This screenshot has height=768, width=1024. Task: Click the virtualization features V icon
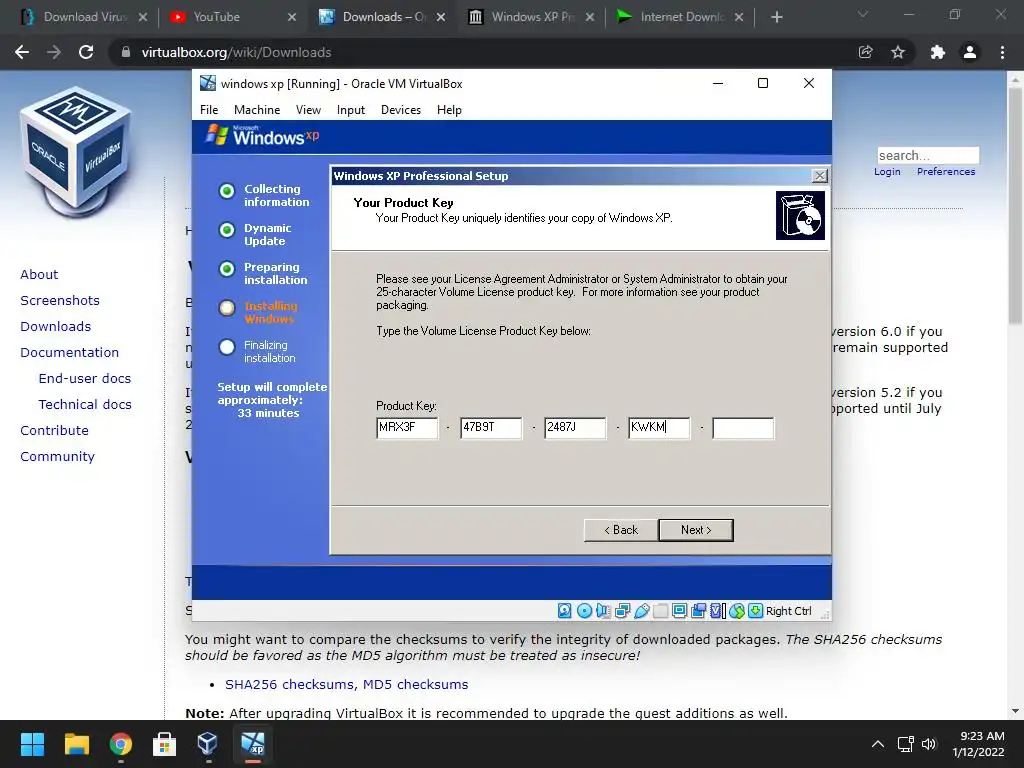click(718, 611)
